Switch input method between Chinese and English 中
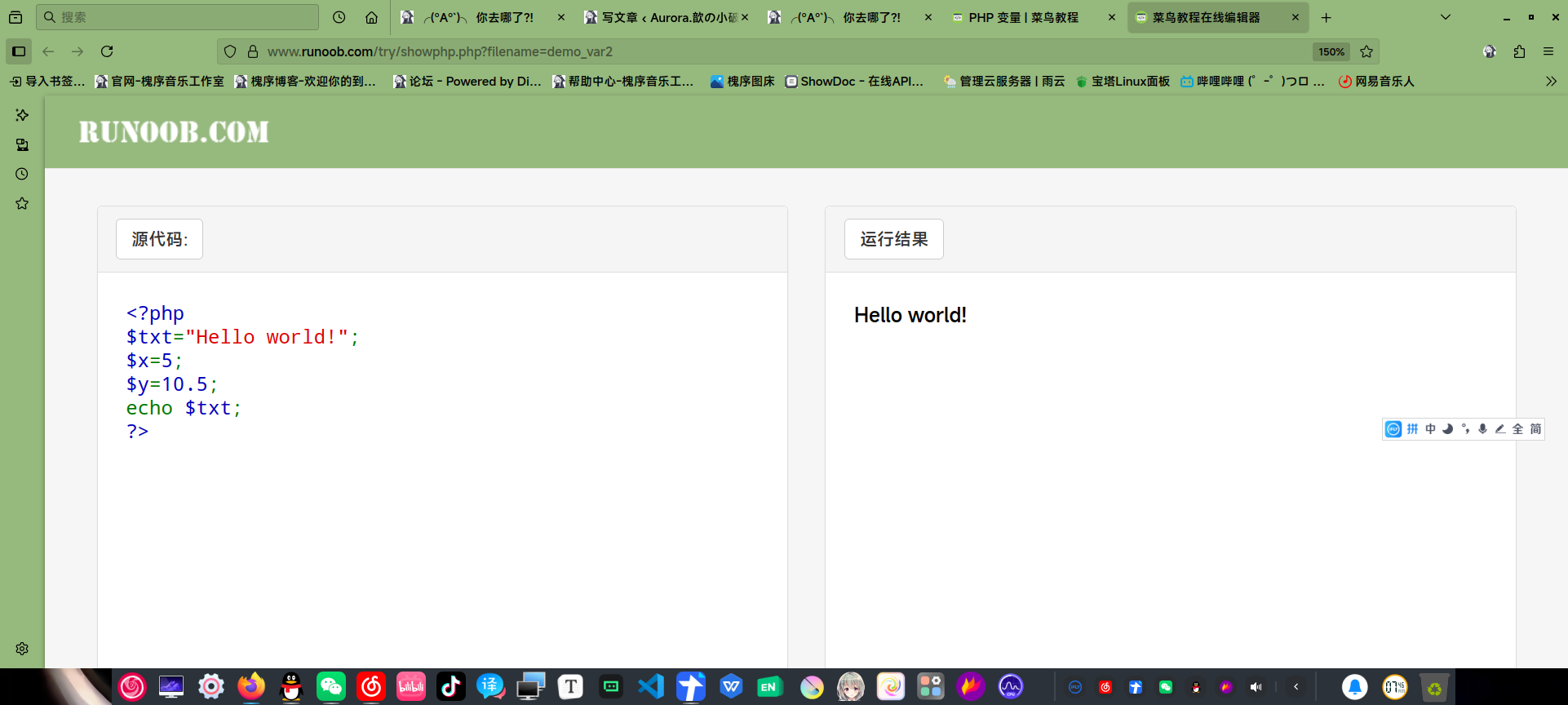 (x=1430, y=429)
